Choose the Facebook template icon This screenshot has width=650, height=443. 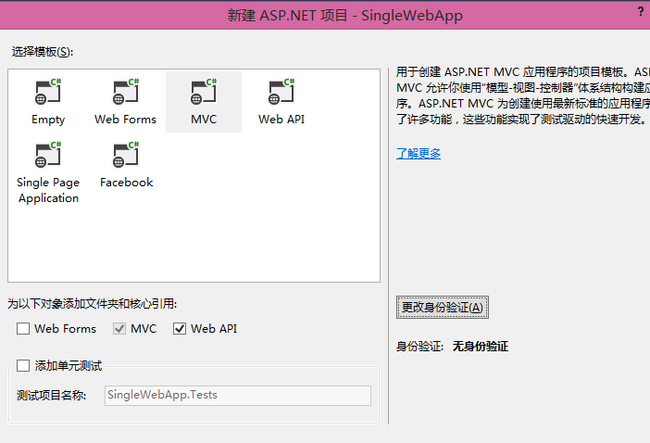coord(126,155)
